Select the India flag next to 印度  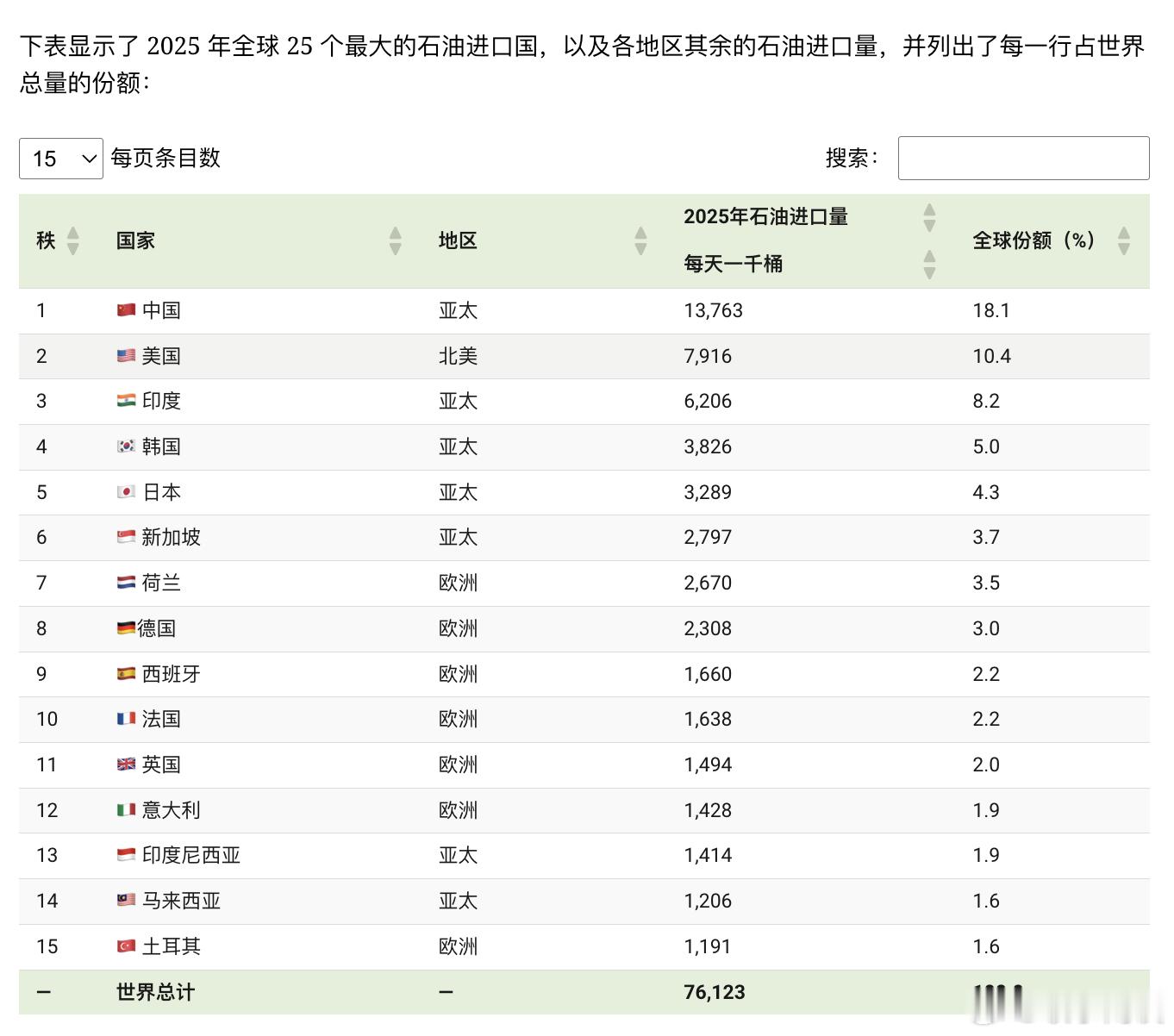point(127,400)
